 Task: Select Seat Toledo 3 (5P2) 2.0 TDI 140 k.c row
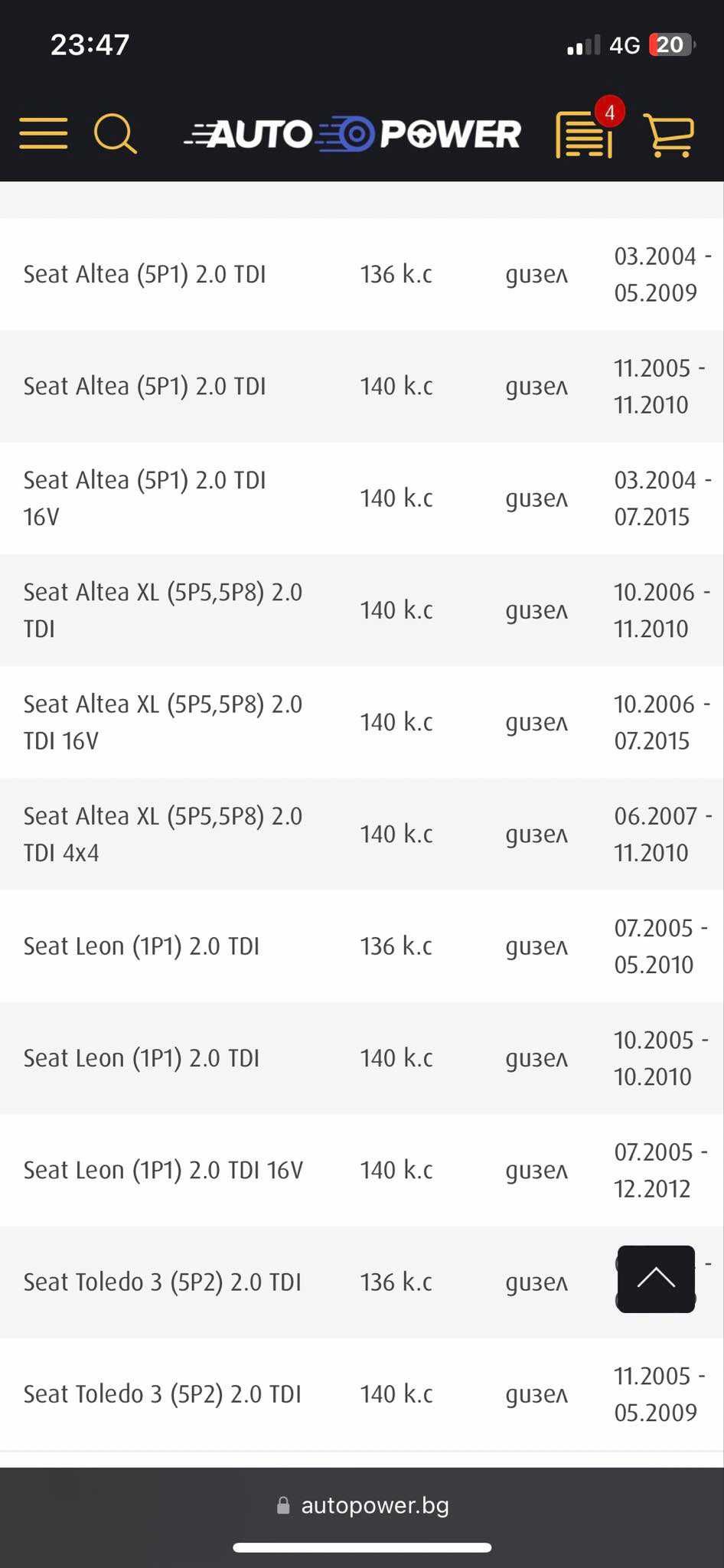coord(362,1394)
